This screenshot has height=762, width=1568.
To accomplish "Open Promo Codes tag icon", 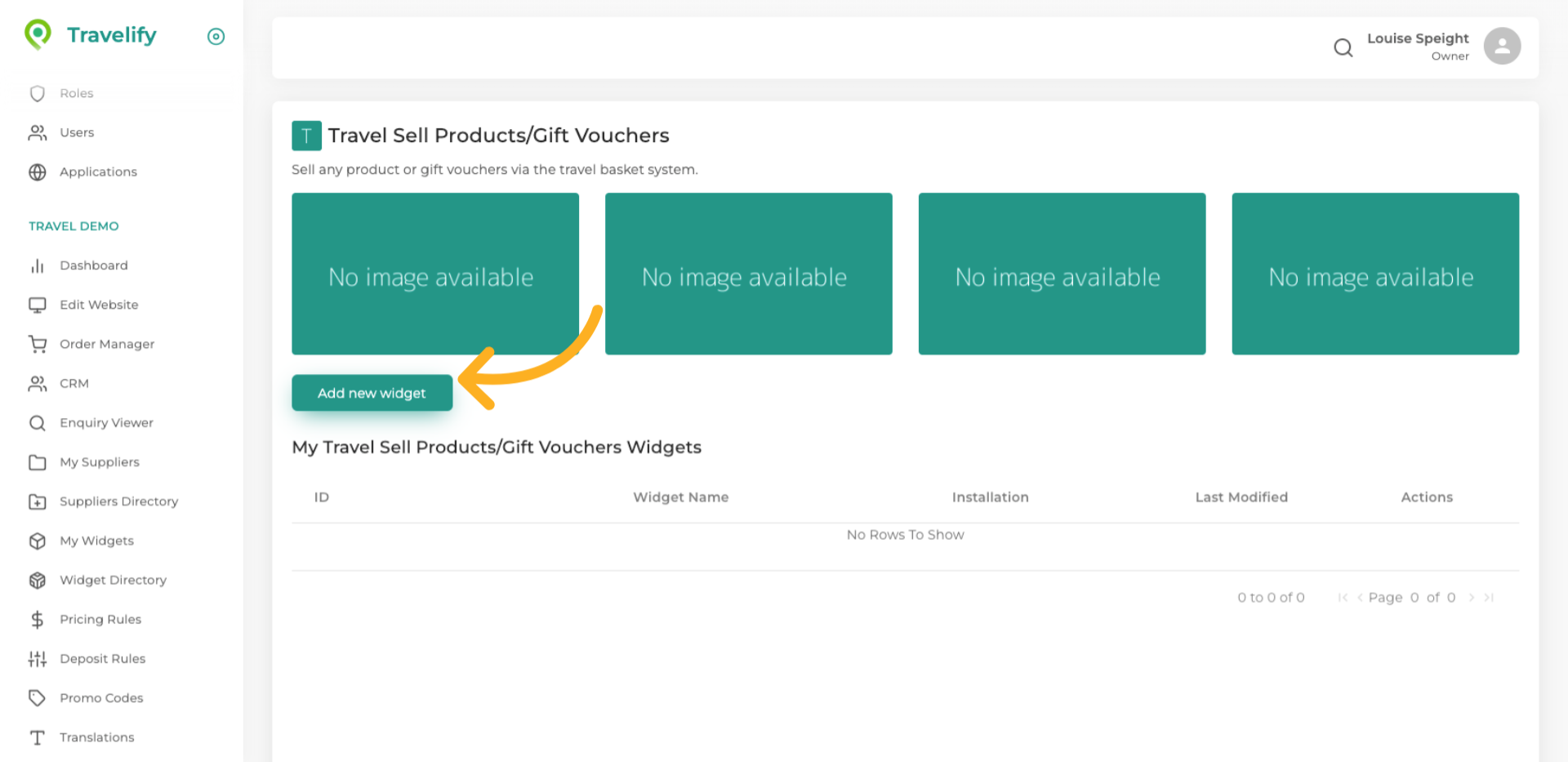I will point(38,698).
